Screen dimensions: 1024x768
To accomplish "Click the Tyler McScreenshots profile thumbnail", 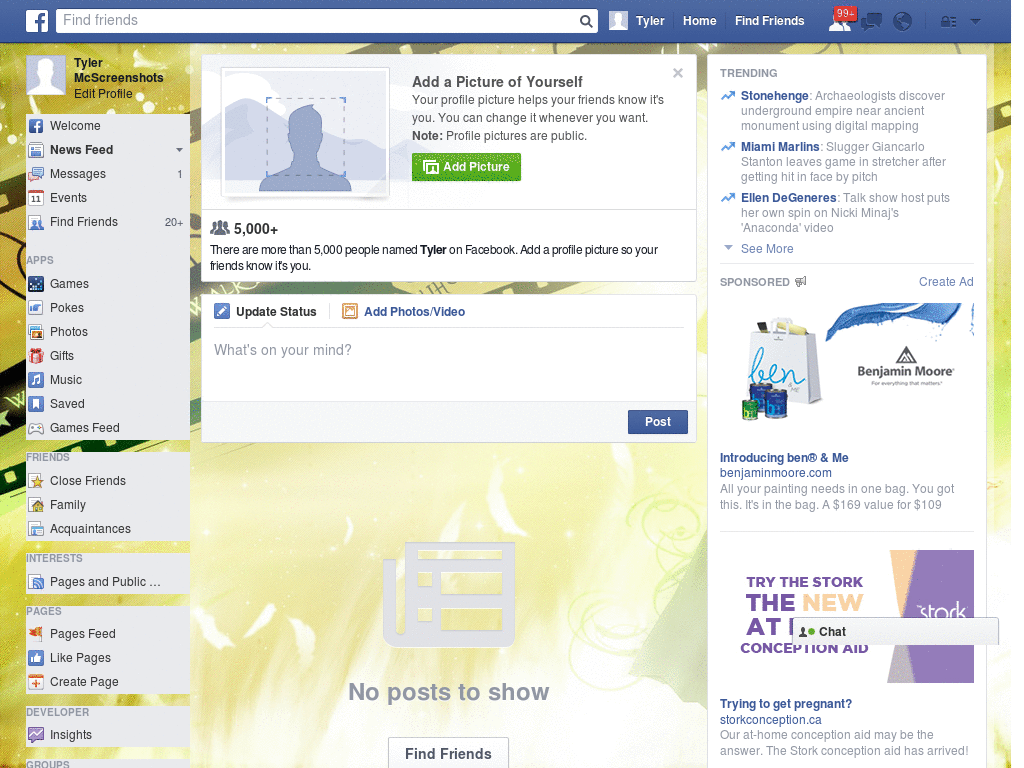I will click(46, 75).
